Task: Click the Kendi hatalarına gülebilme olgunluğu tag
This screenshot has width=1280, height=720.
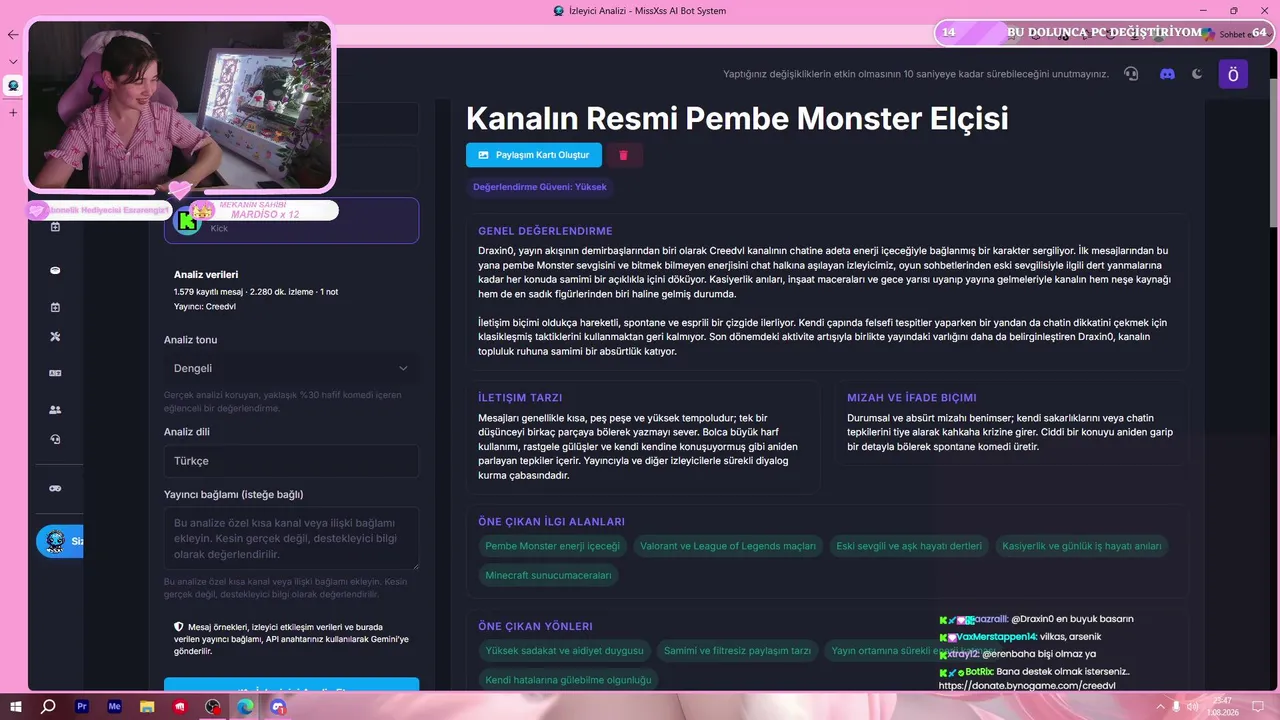Action: click(568, 680)
